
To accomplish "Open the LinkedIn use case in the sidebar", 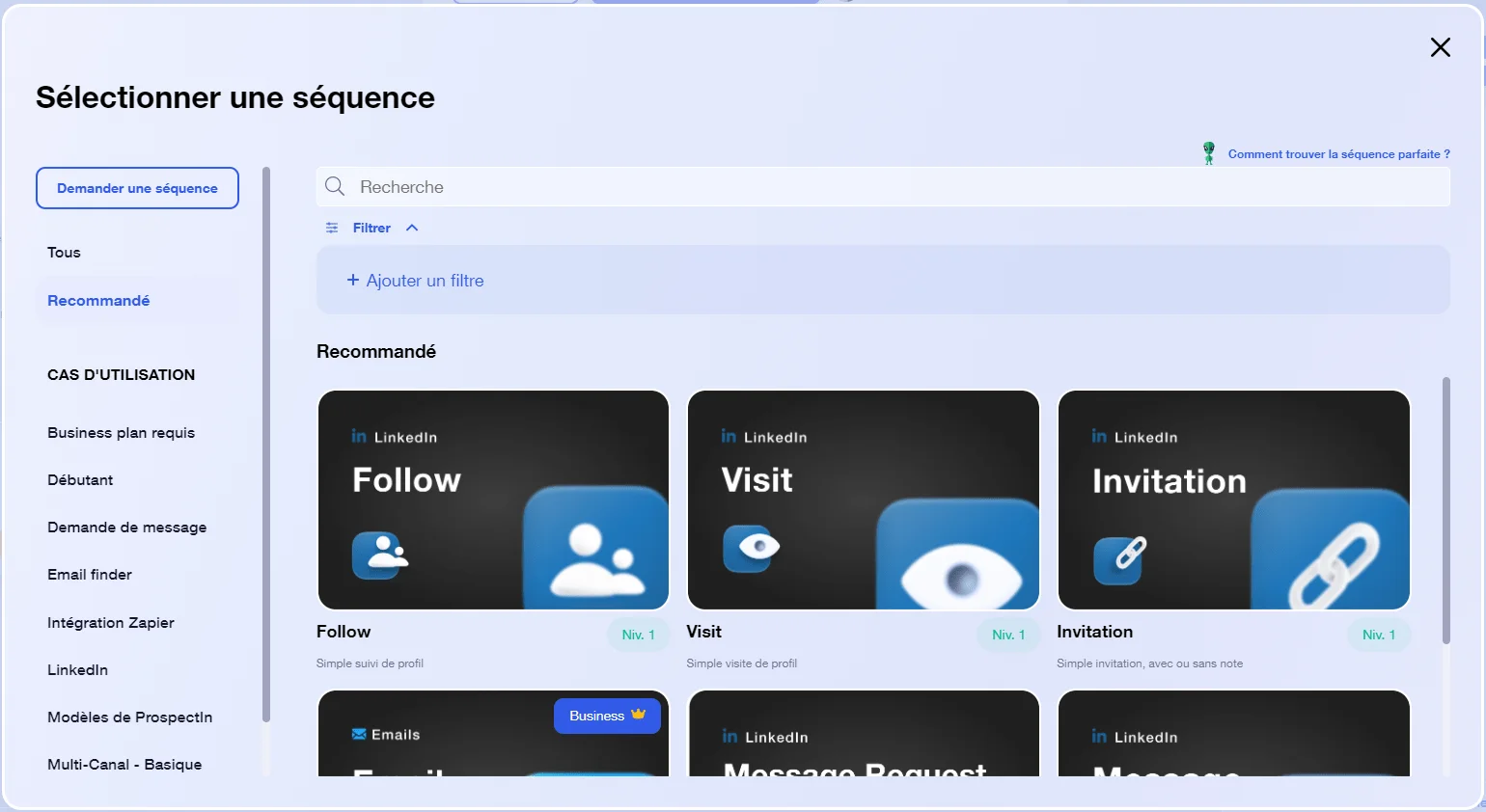I will 77,670.
